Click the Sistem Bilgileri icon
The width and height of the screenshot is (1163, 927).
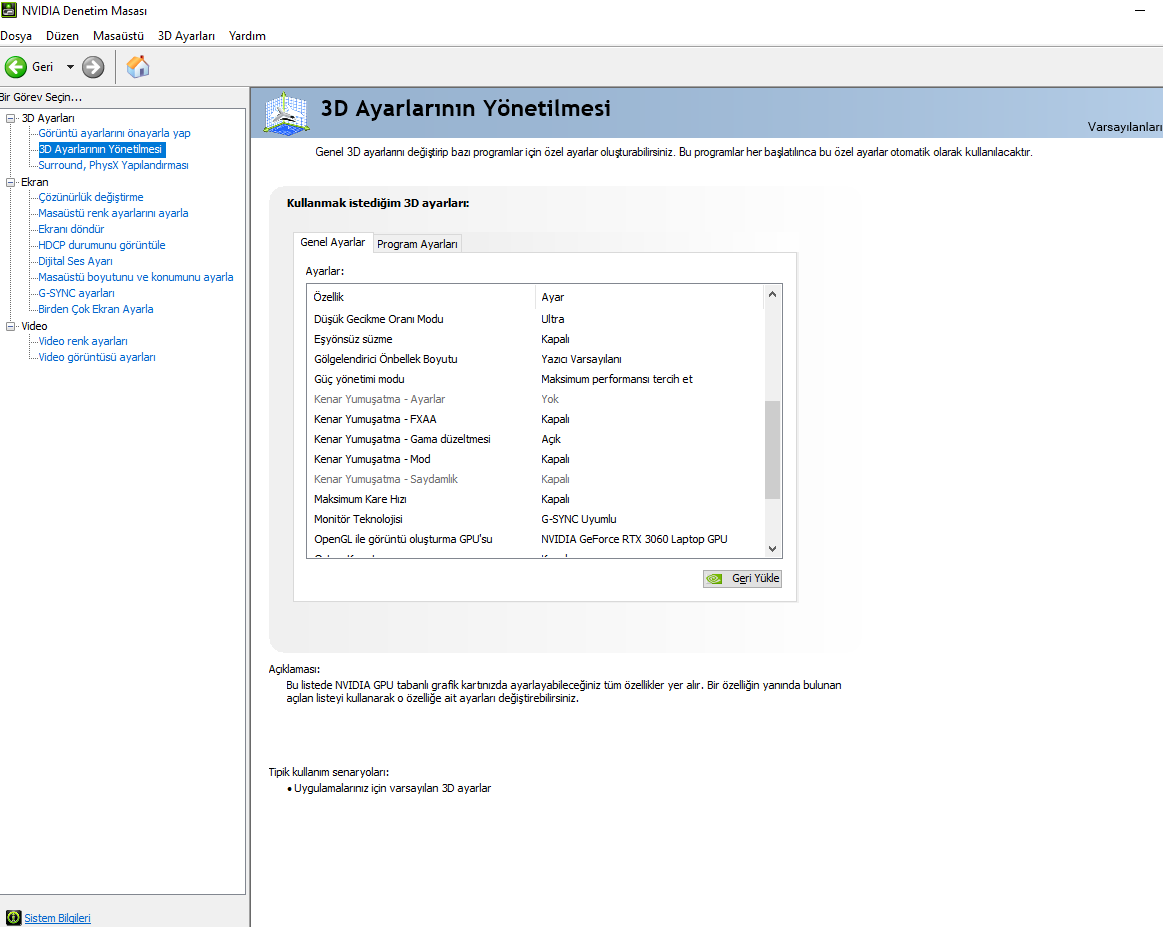13,917
